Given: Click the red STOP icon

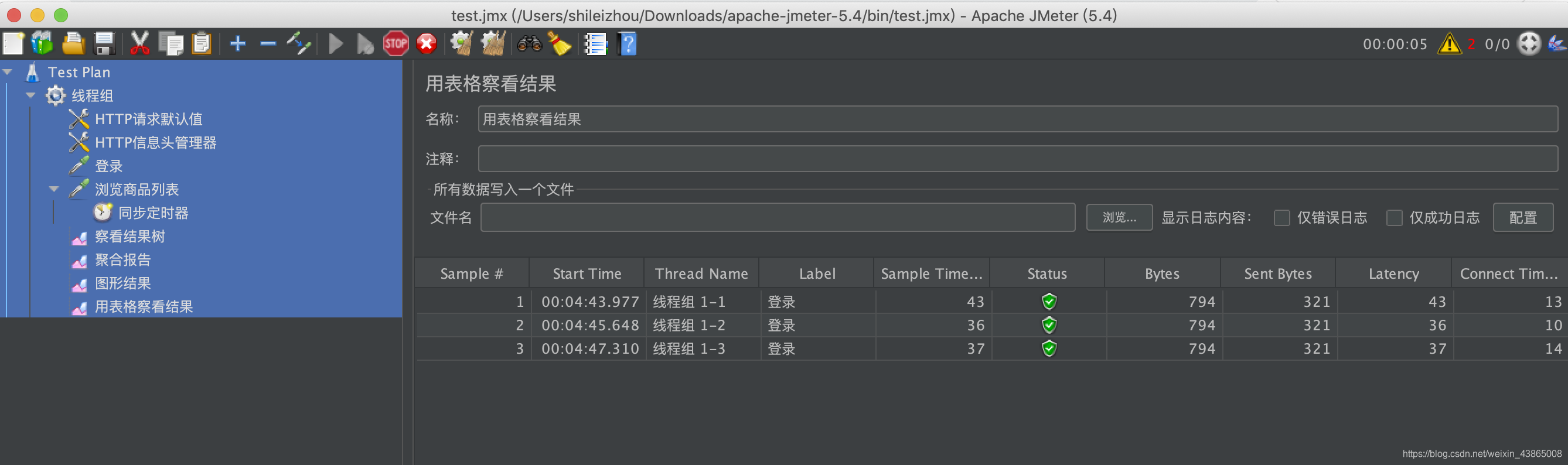Looking at the screenshot, I should [x=396, y=44].
